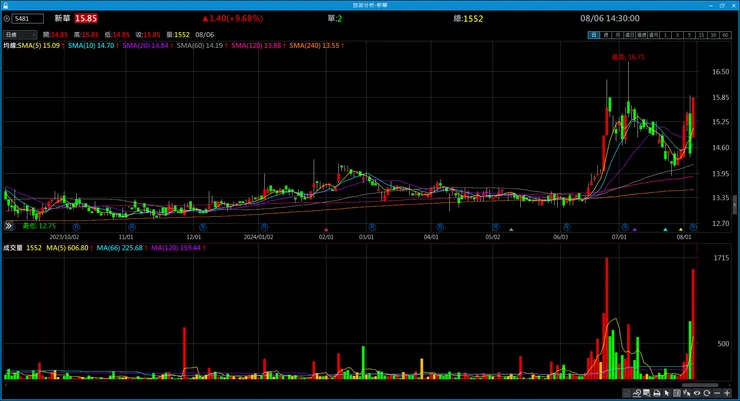Click the 總:1552 total volume text
Viewport: 740px width, 401px height.
[468, 19]
